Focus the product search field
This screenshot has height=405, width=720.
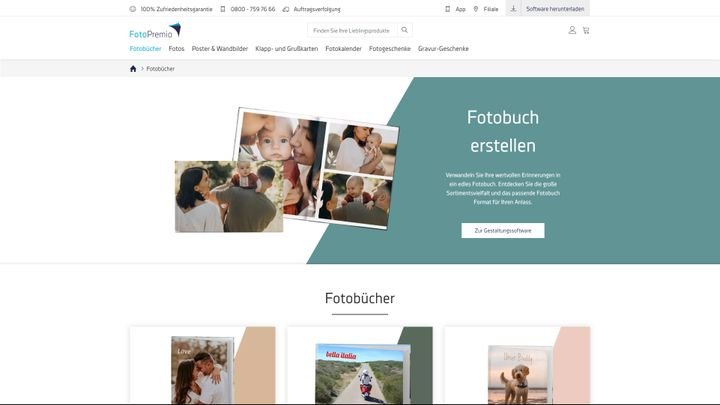tap(352, 30)
